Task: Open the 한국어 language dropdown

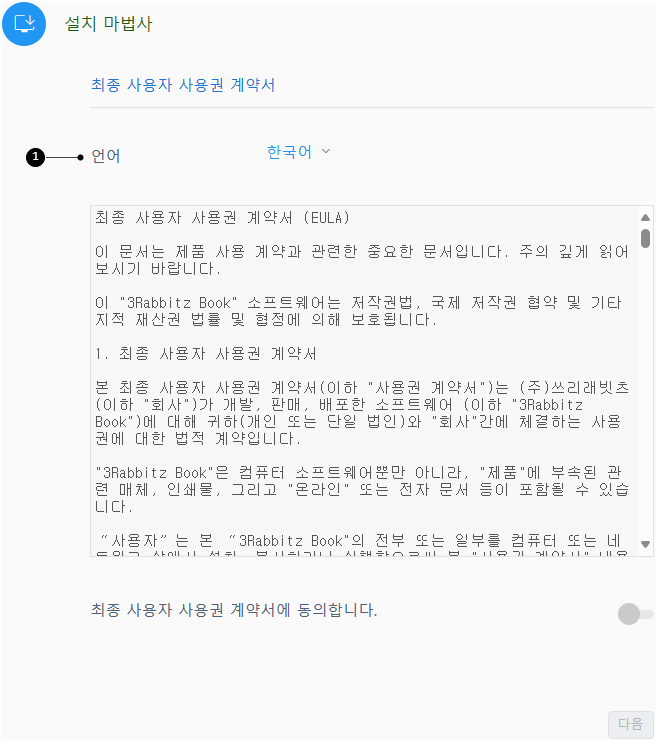Action: pos(299,152)
